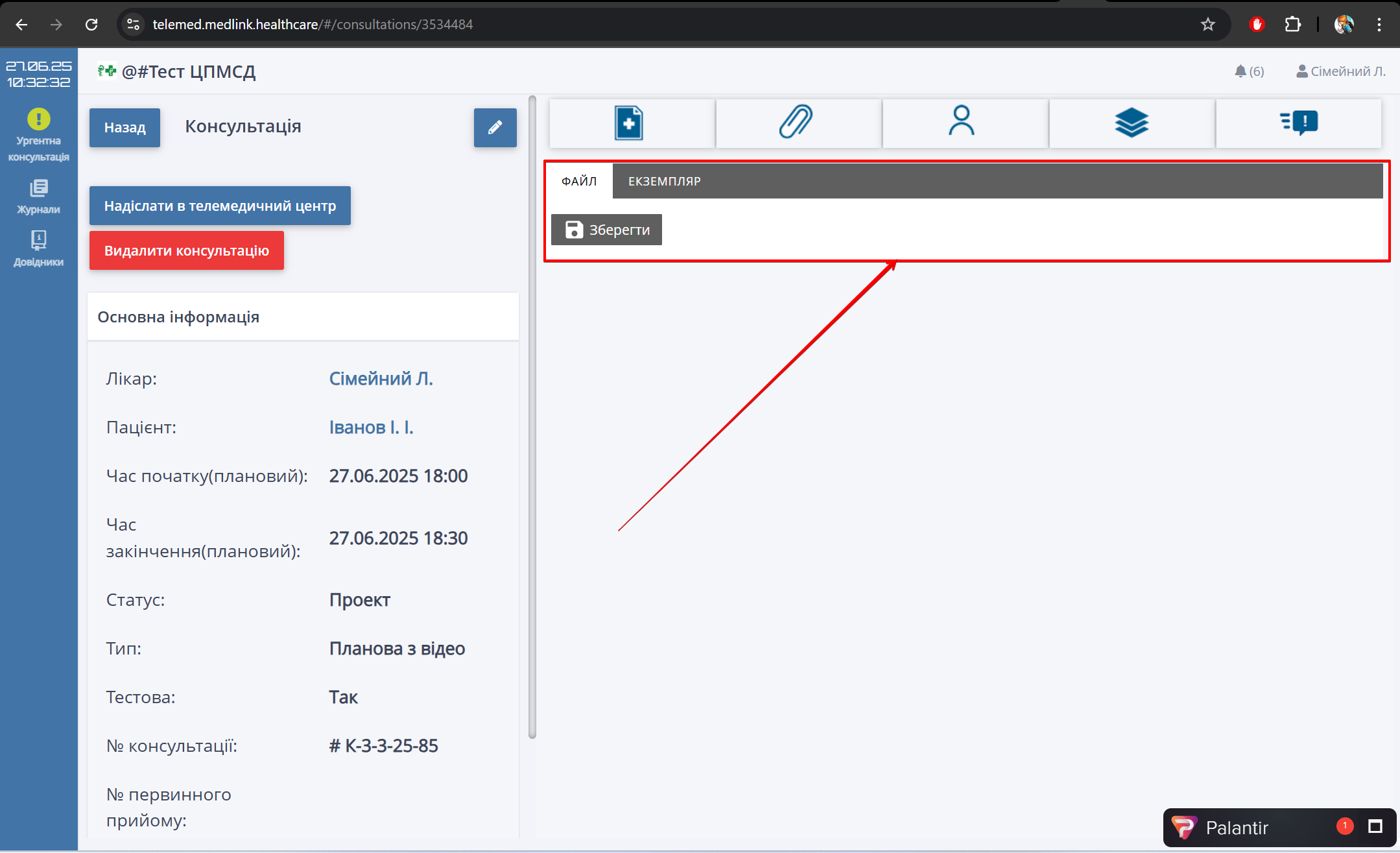1400x853 pixels.
Task: Open doctor link Сімейний Л.
Action: click(x=381, y=378)
